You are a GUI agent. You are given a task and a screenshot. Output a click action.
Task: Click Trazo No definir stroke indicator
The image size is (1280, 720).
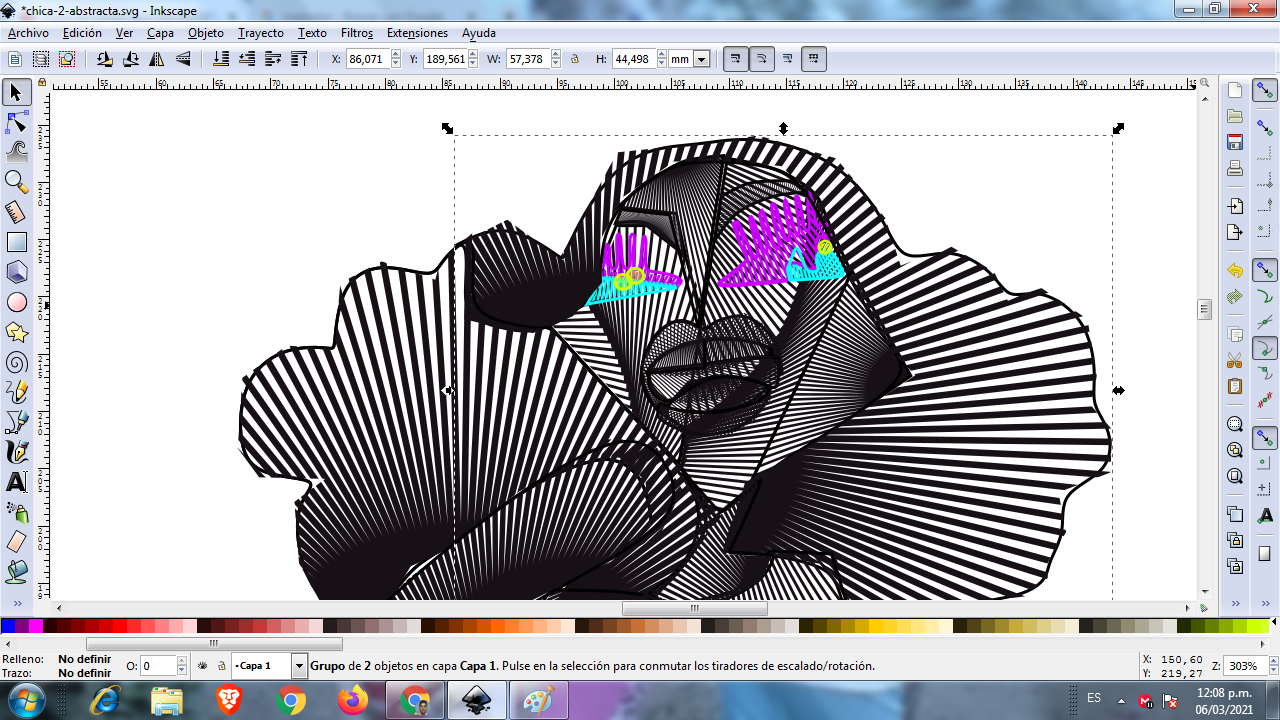[84, 673]
